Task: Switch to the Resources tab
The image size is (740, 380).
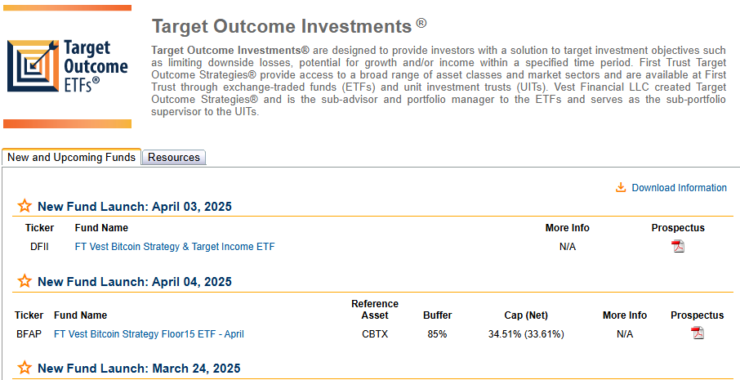Action: point(174,157)
